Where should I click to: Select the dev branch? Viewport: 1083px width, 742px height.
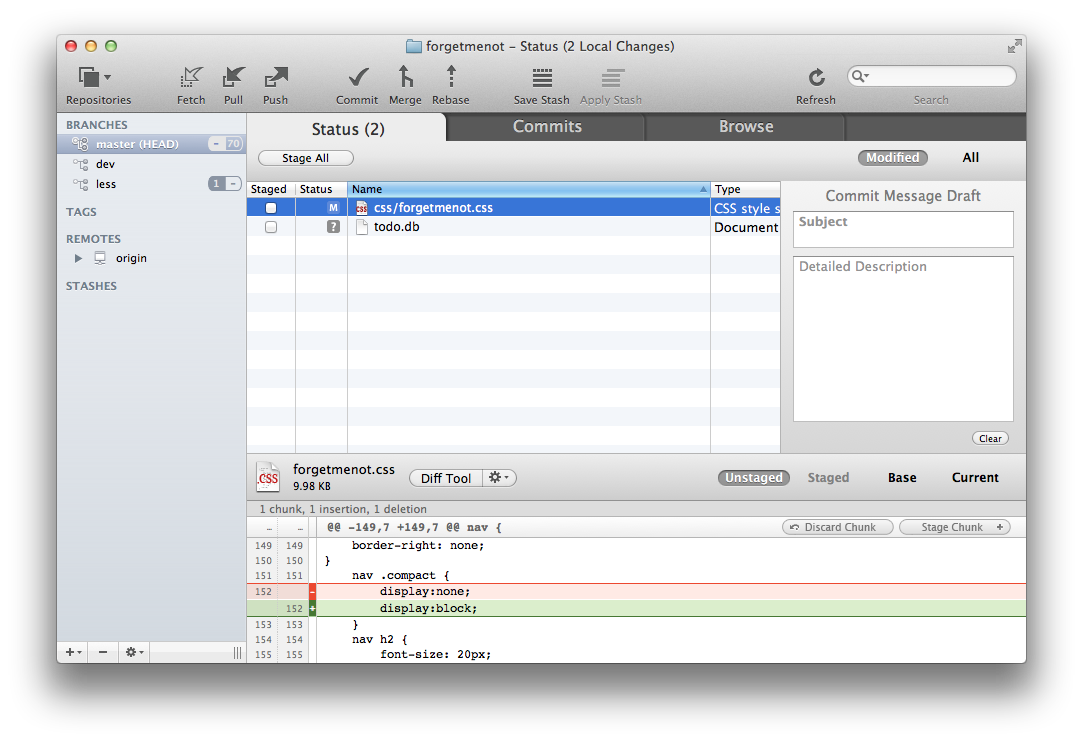point(151,164)
